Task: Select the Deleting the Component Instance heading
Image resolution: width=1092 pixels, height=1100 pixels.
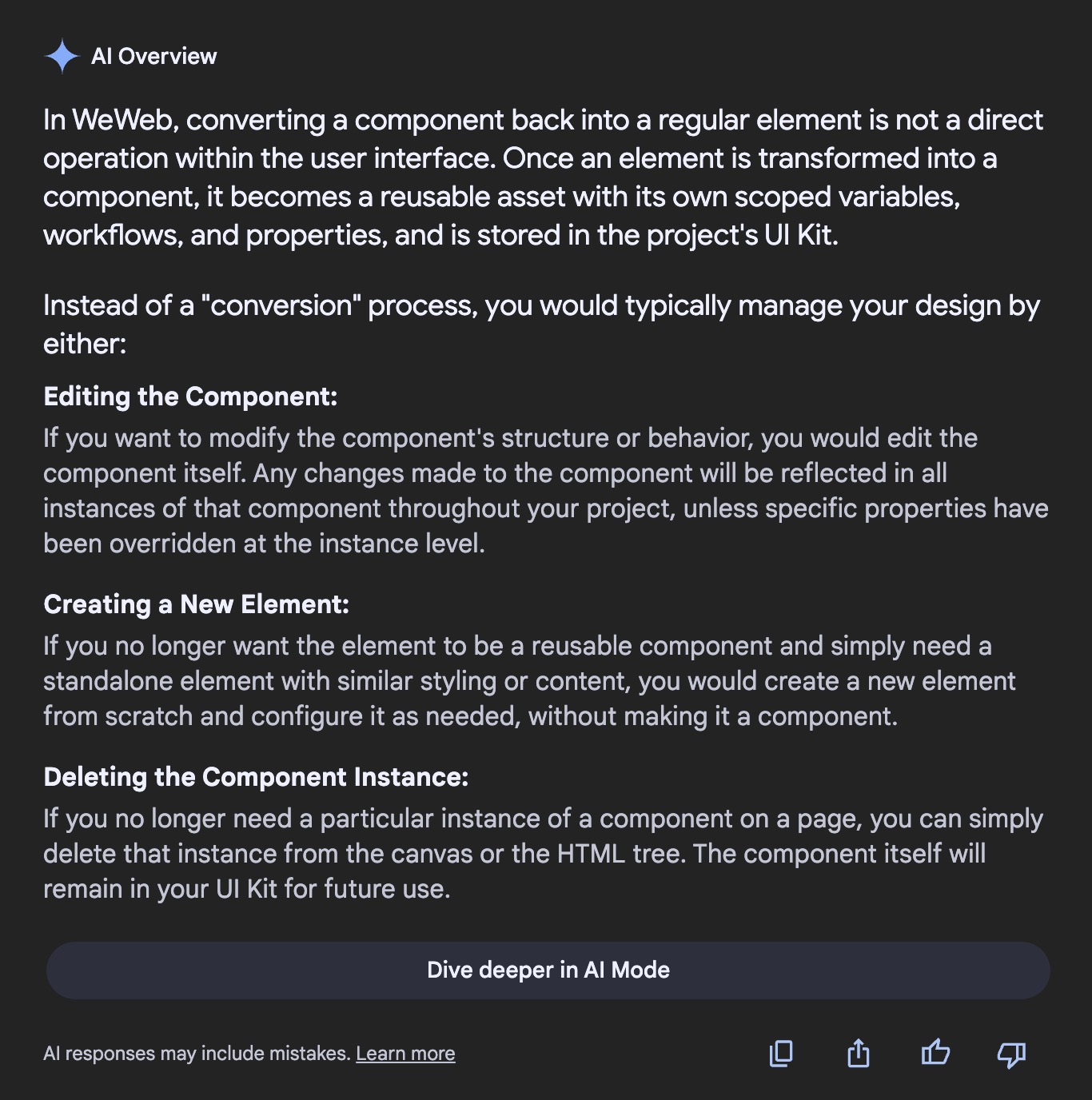Action: 256,777
